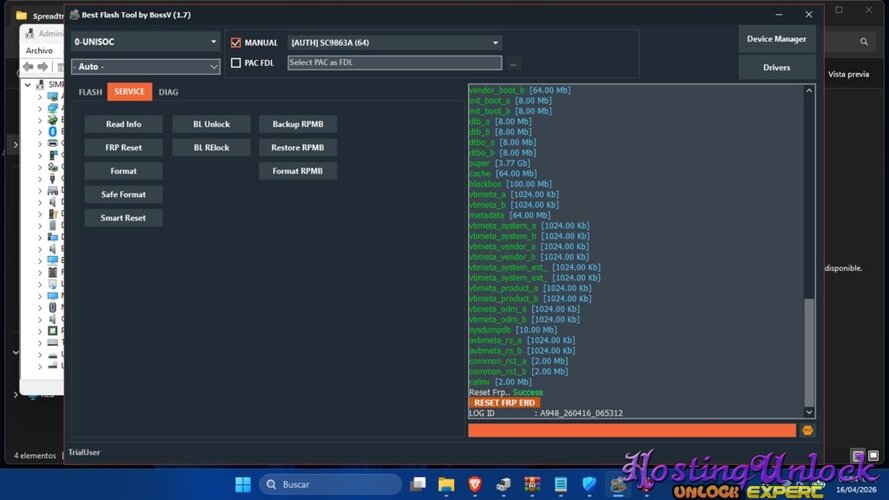Click Device Manager icon on taskbar
The height and width of the screenshot is (500, 889).
(503, 484)
